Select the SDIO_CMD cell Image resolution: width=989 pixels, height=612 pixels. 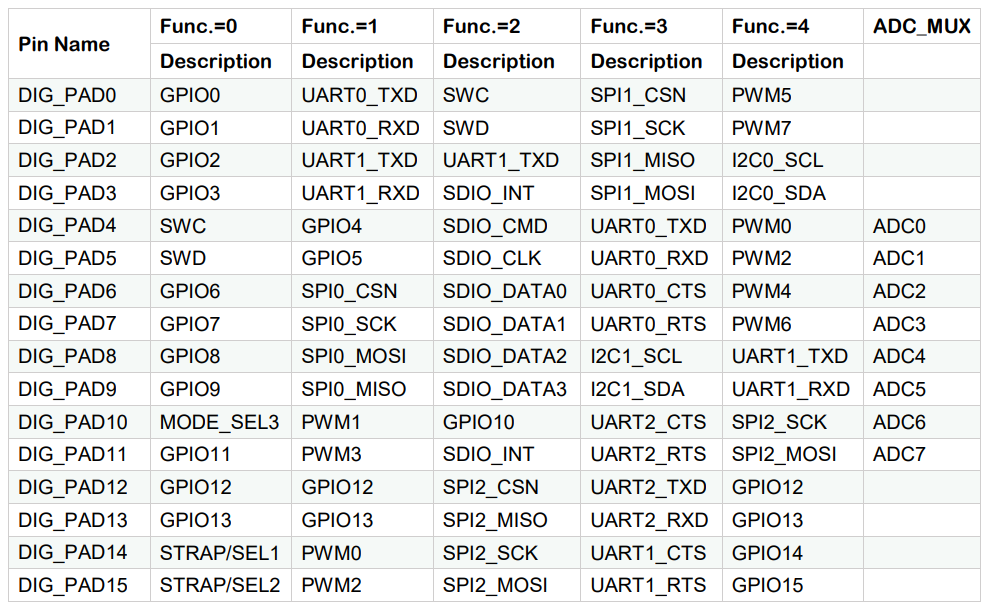[506, 226]
